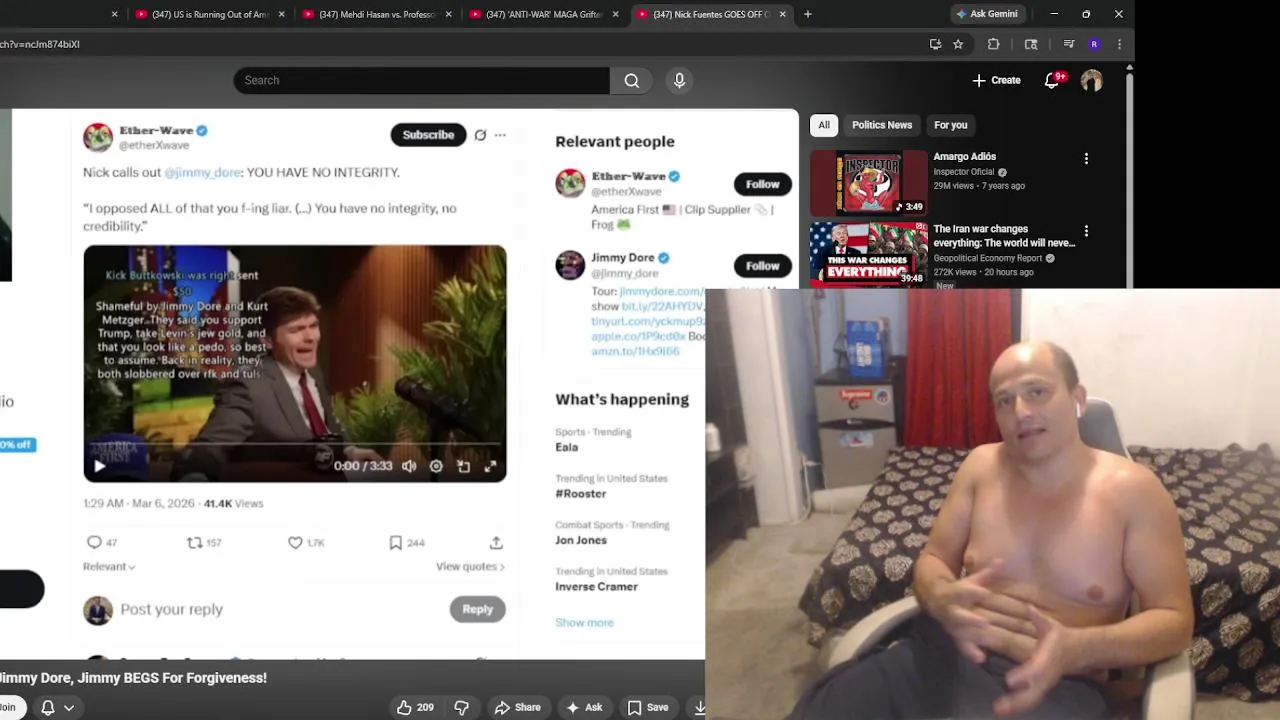Screen dimensions: 1280x720
Task: Click the jimmydore.com tour link
Action: point(662,291)
